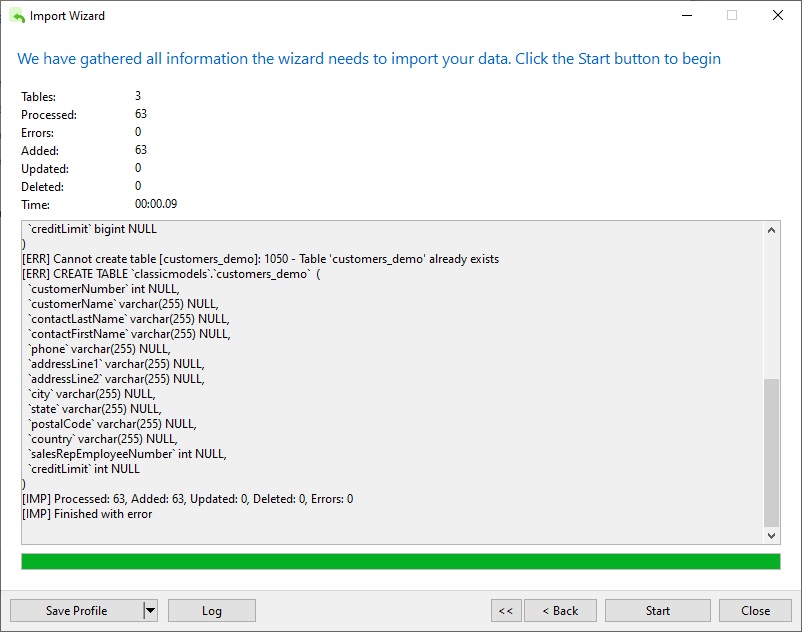Open the Save Profile dropdown arrow
This screenshot has height=632, width=802.
pyautogui.click(x=150, y=611)
